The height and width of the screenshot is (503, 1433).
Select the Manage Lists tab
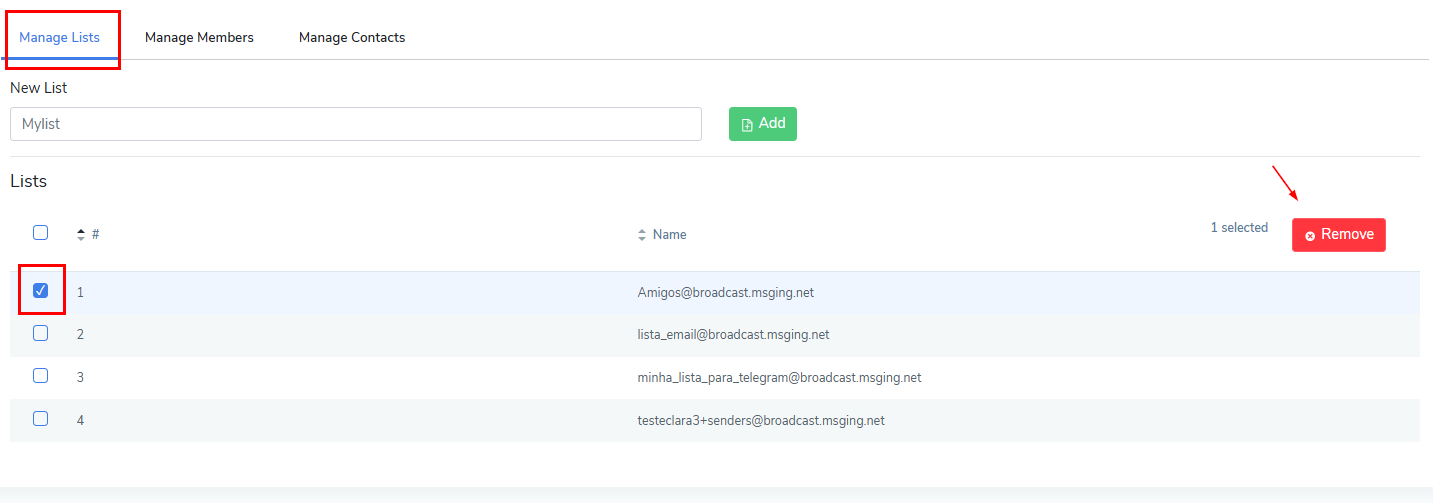tap(59, 37)
